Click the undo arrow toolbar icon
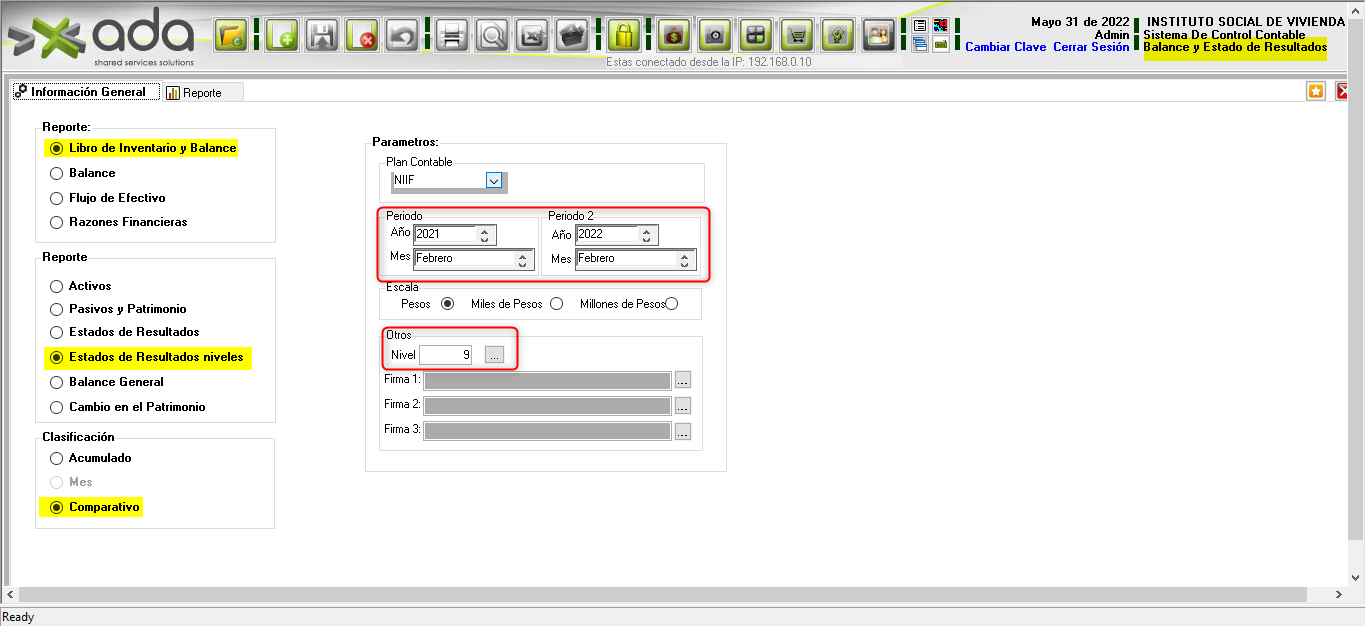This screenshot has height=627, width=1366. click(402, 36)
